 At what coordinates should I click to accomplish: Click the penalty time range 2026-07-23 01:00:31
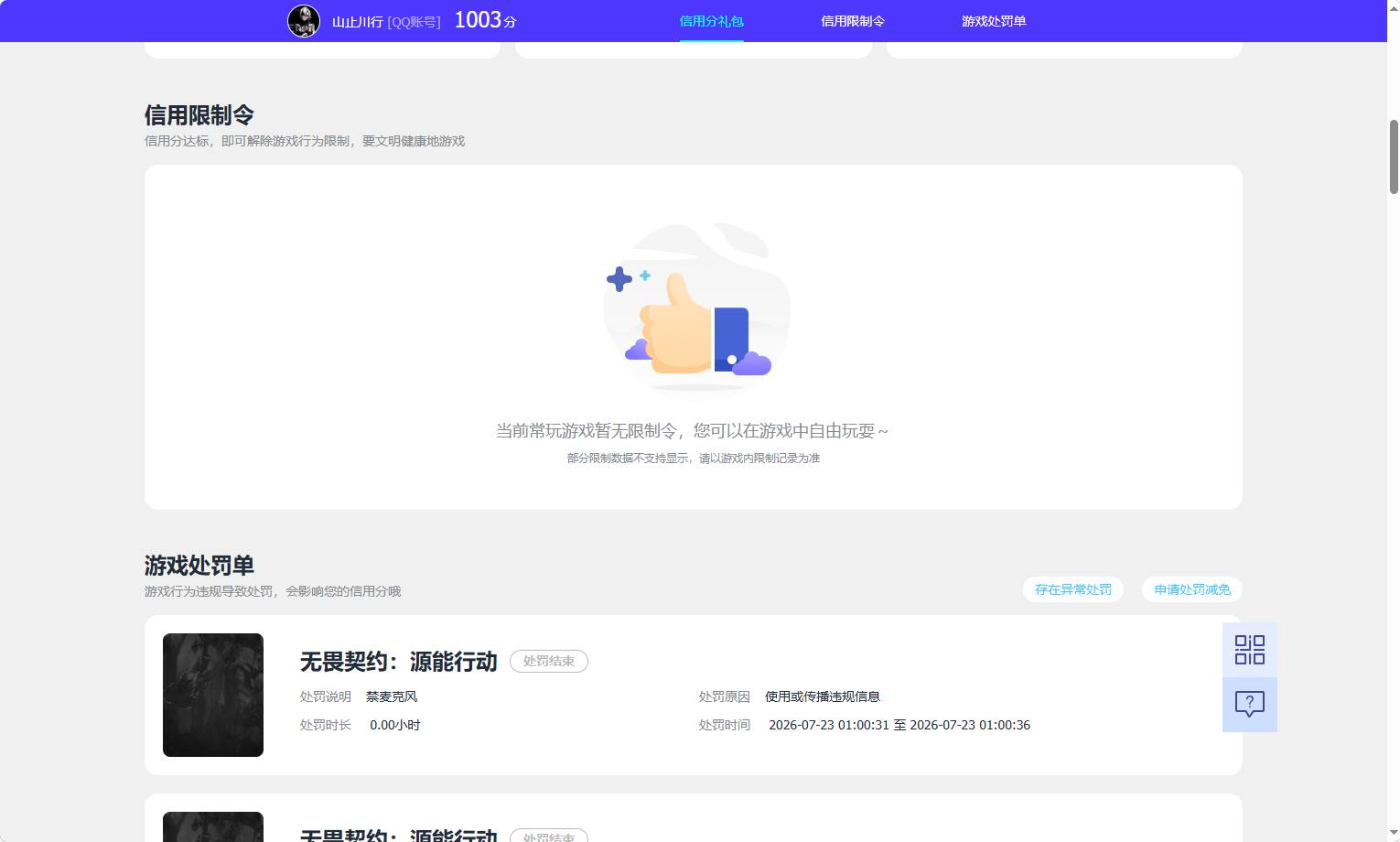click(899, 725)
